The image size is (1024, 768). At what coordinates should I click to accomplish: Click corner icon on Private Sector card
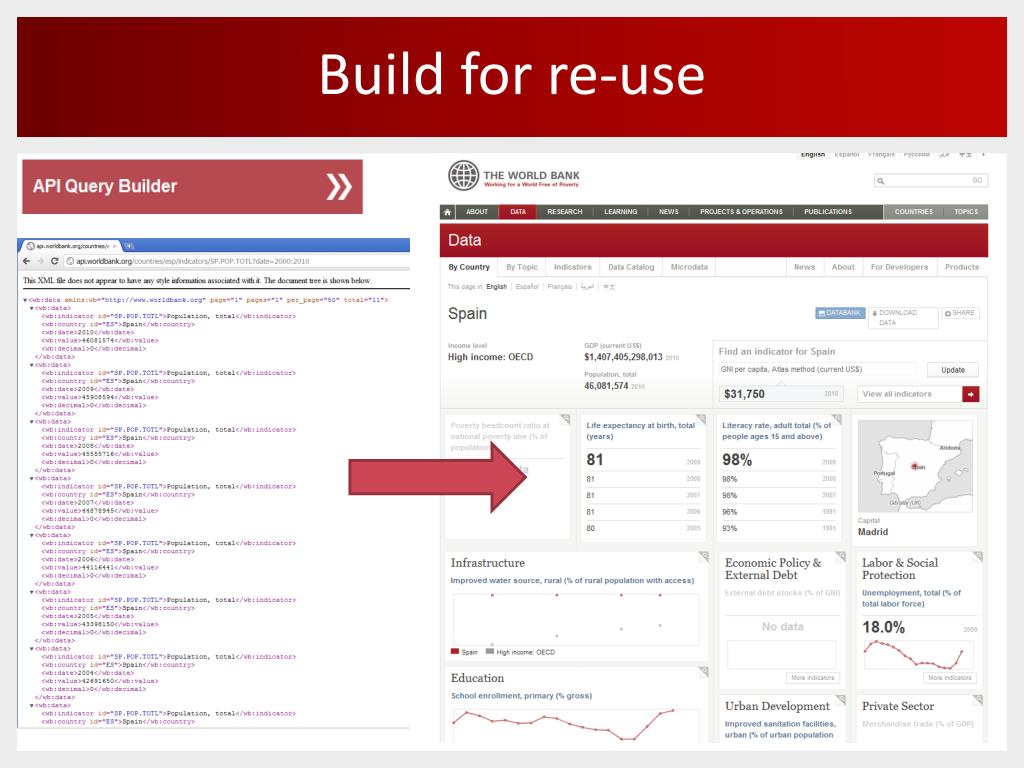(978, 699)
